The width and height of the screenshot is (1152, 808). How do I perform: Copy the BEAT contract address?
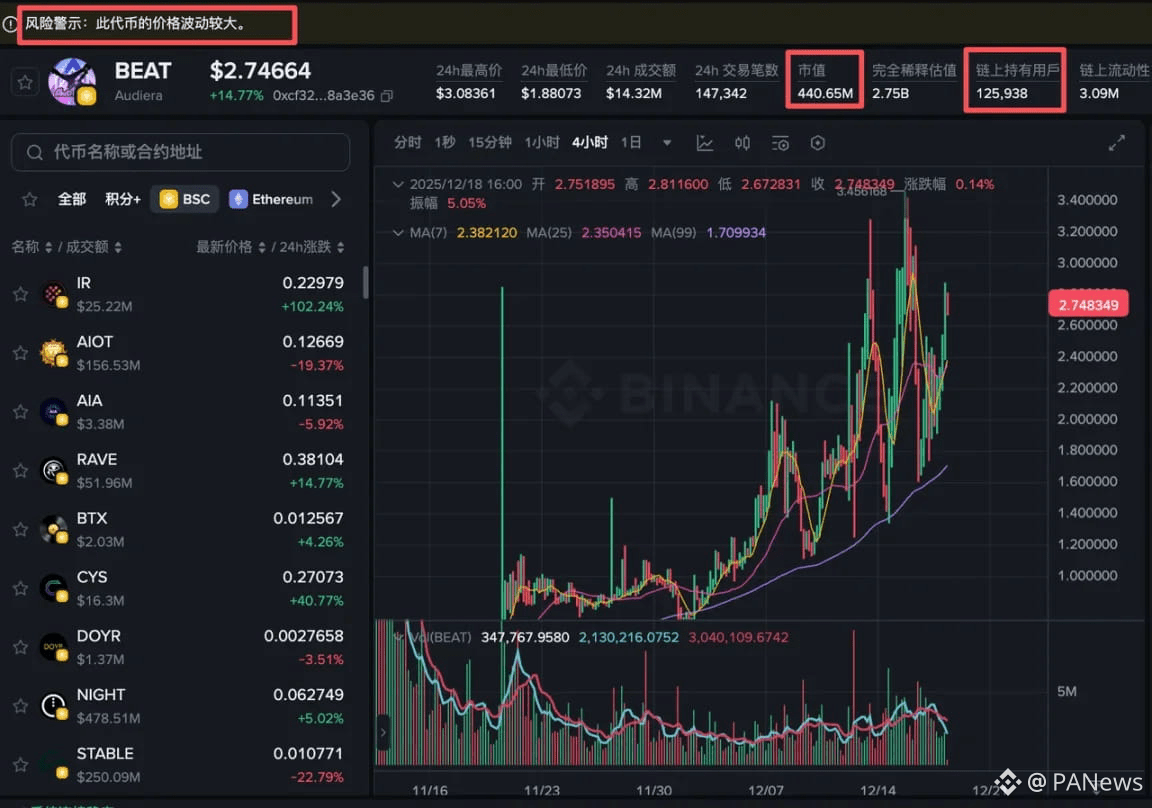(387, 95)
